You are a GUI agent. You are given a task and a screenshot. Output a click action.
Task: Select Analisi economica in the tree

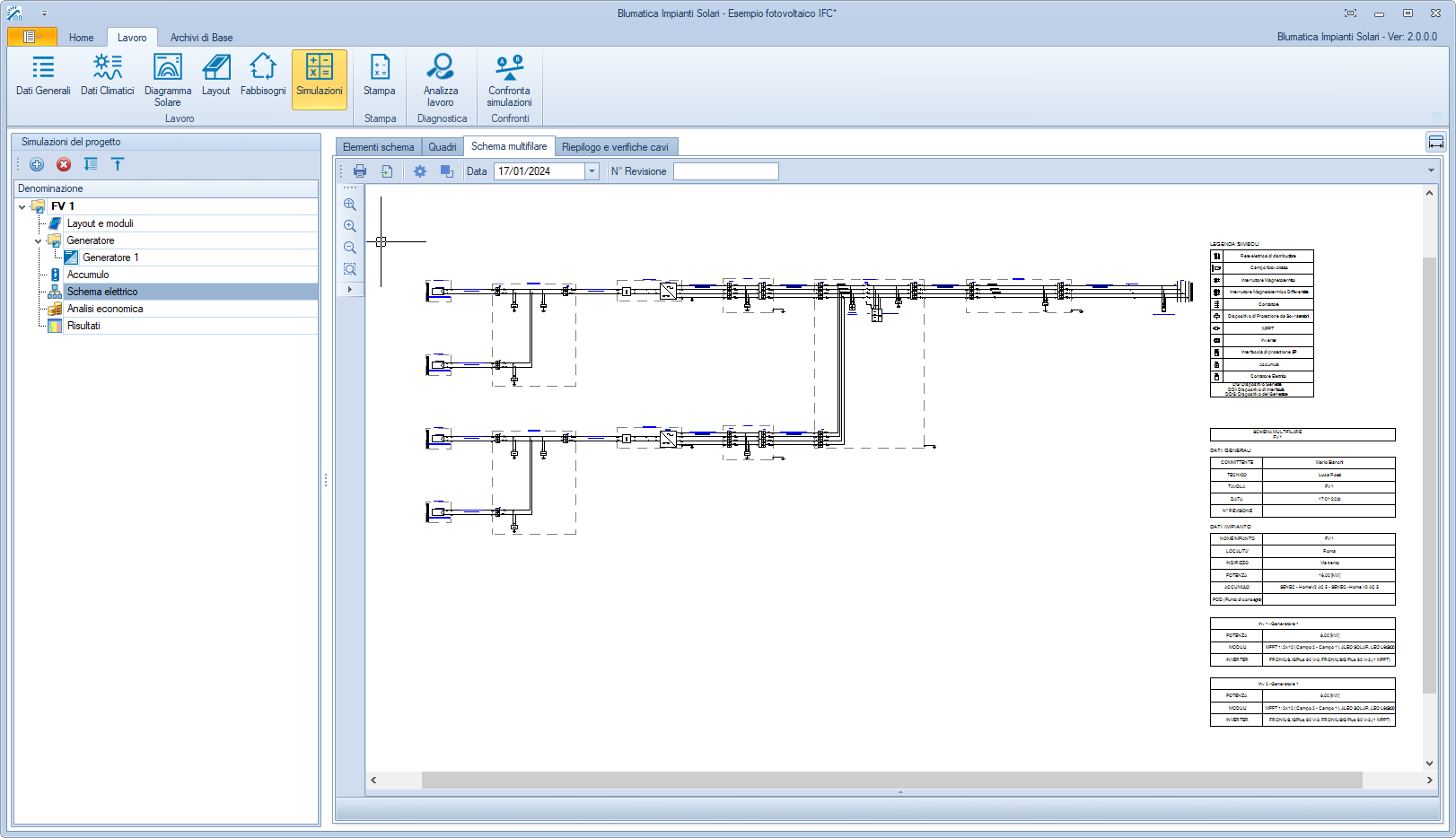coord(105,309)
